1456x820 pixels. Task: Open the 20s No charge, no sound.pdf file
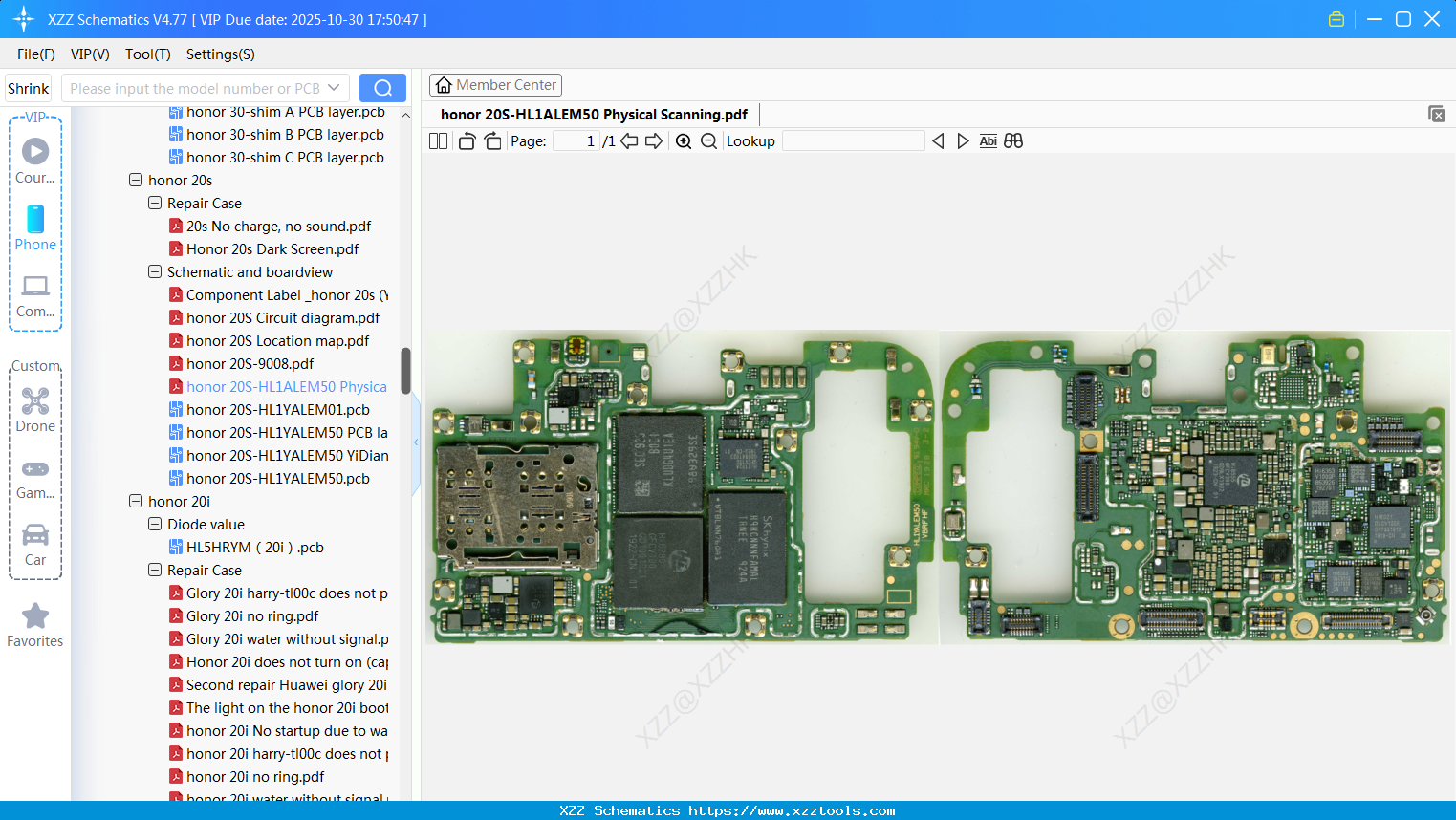point(278,227)
